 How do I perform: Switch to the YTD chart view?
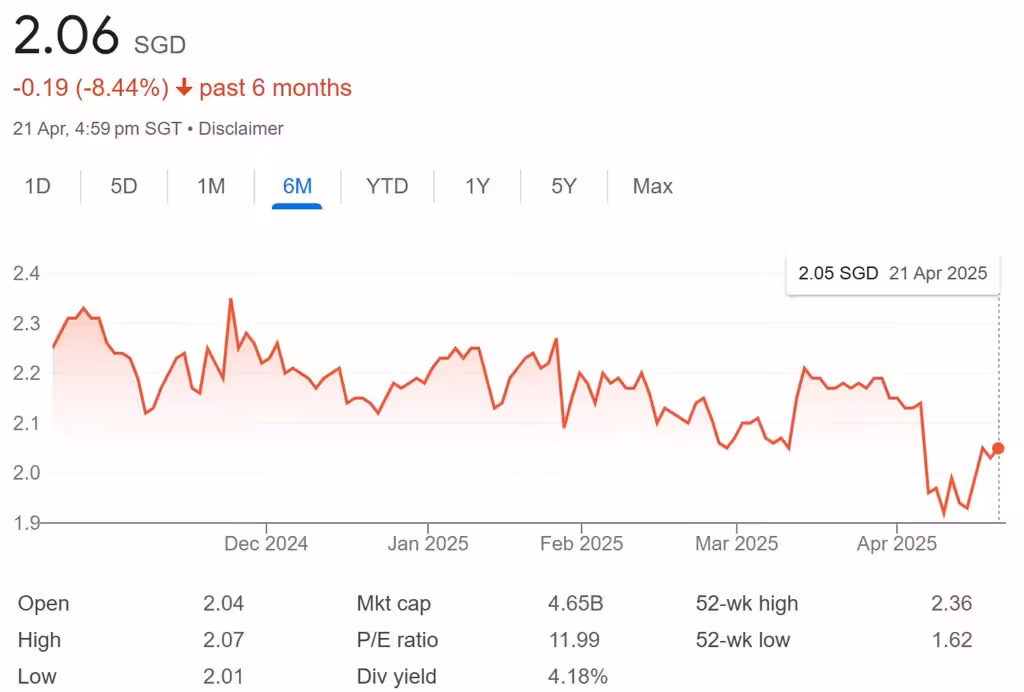(x=387, y=186)
